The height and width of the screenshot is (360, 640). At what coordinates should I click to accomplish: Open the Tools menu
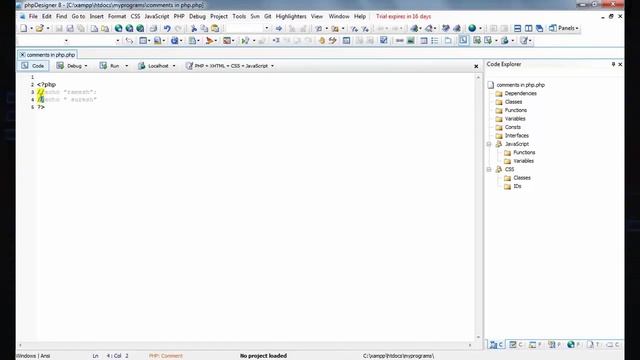239,16
